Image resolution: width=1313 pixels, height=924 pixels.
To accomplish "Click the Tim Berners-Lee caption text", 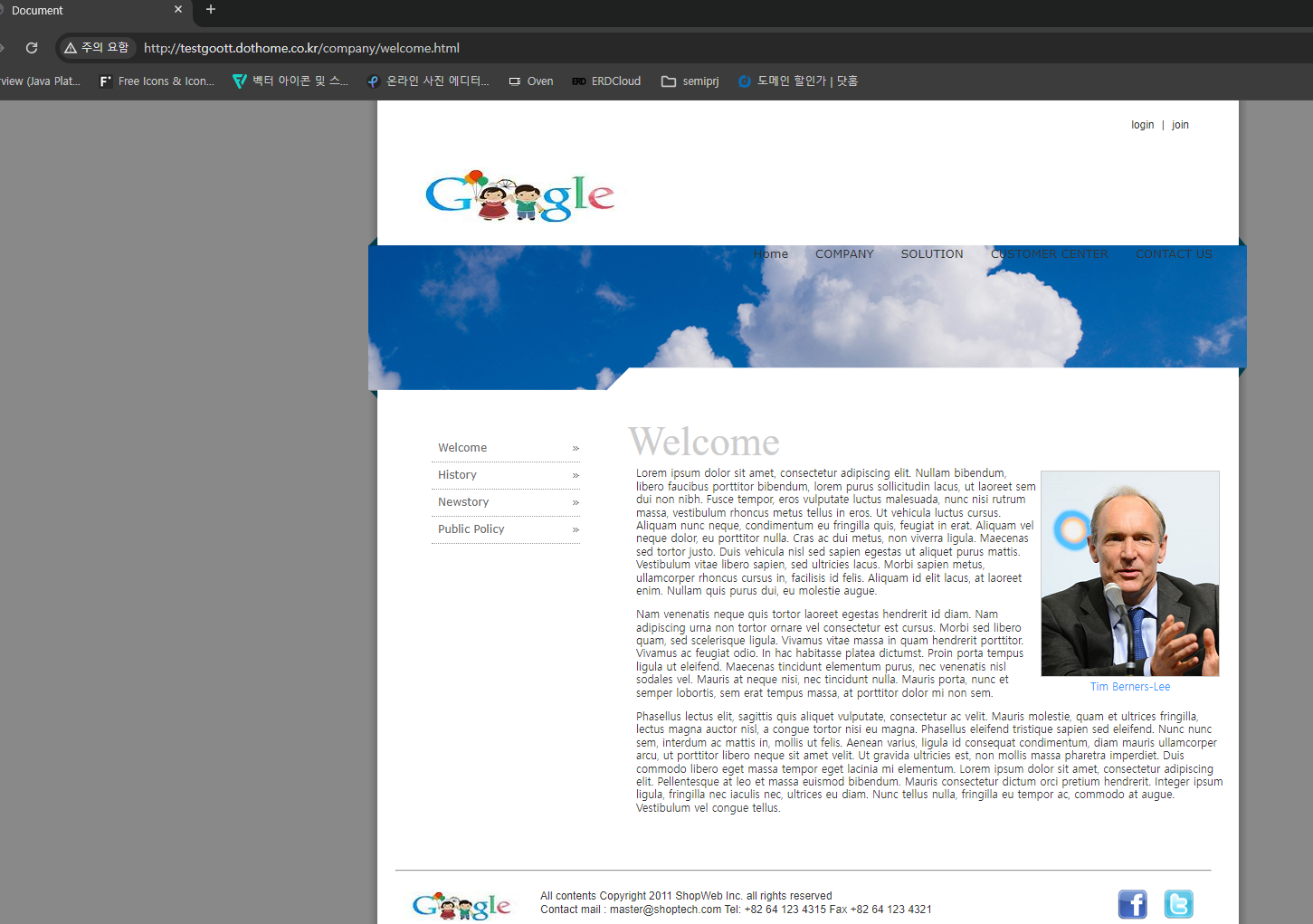I will (x=1130, y=687).
